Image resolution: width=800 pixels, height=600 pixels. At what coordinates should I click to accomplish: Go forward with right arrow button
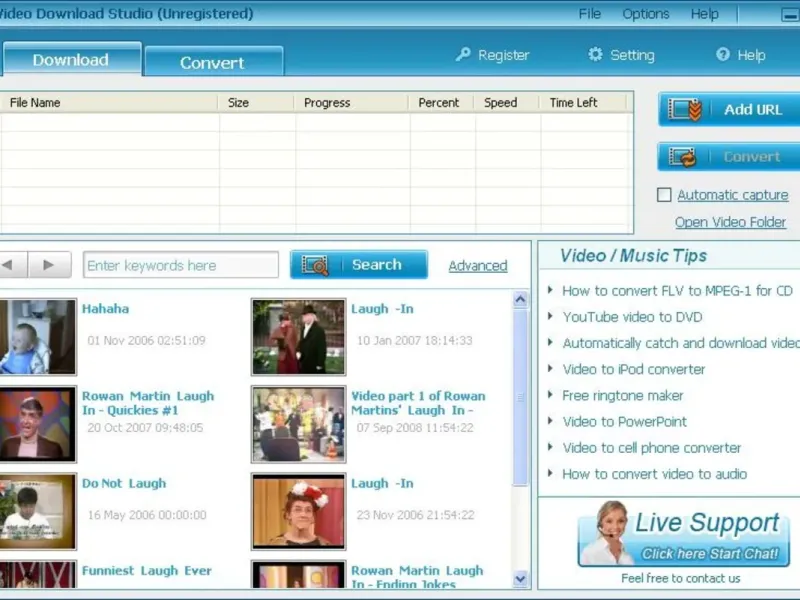(49, 265)
